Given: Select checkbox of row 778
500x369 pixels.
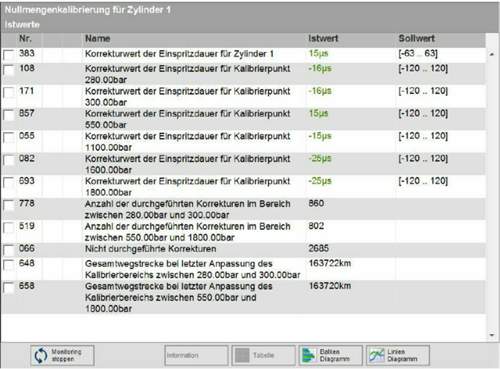Looking at the screenshot, I should (x=9, y=205).
